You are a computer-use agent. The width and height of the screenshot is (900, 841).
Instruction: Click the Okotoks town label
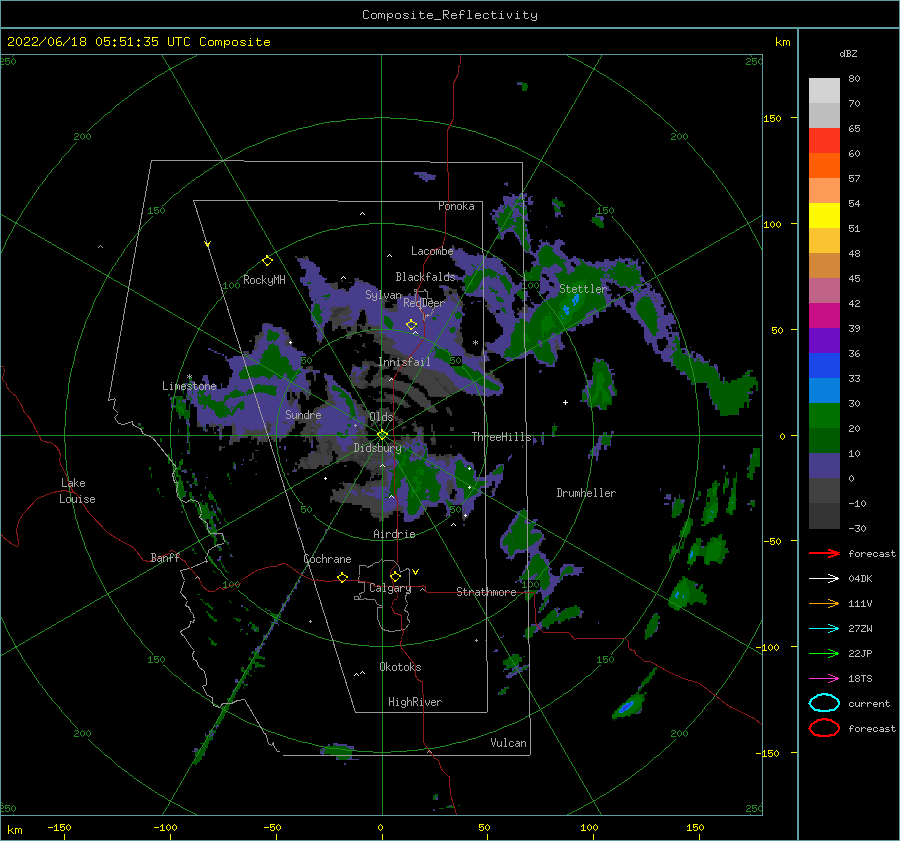tap(400, 667)
